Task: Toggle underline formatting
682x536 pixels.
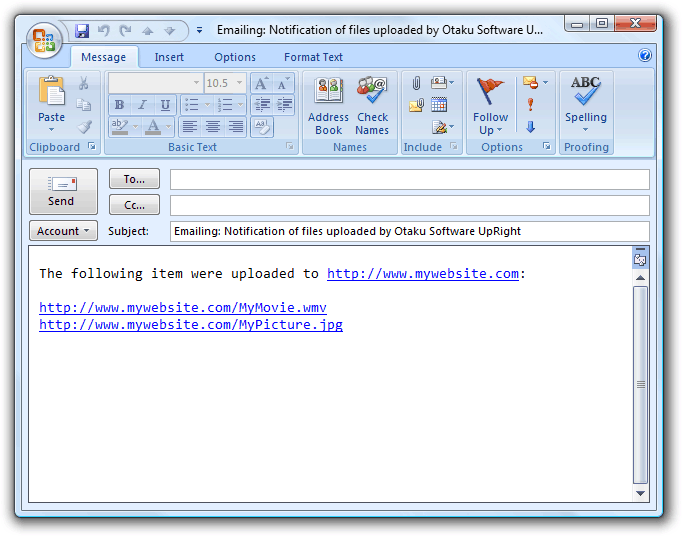Action: coord(165,105)
